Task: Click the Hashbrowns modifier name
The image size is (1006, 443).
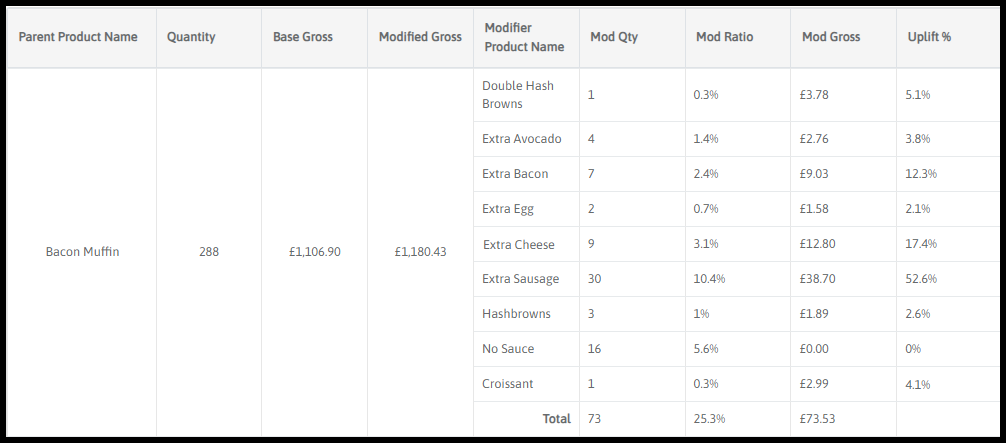Action: click(516, 314)
